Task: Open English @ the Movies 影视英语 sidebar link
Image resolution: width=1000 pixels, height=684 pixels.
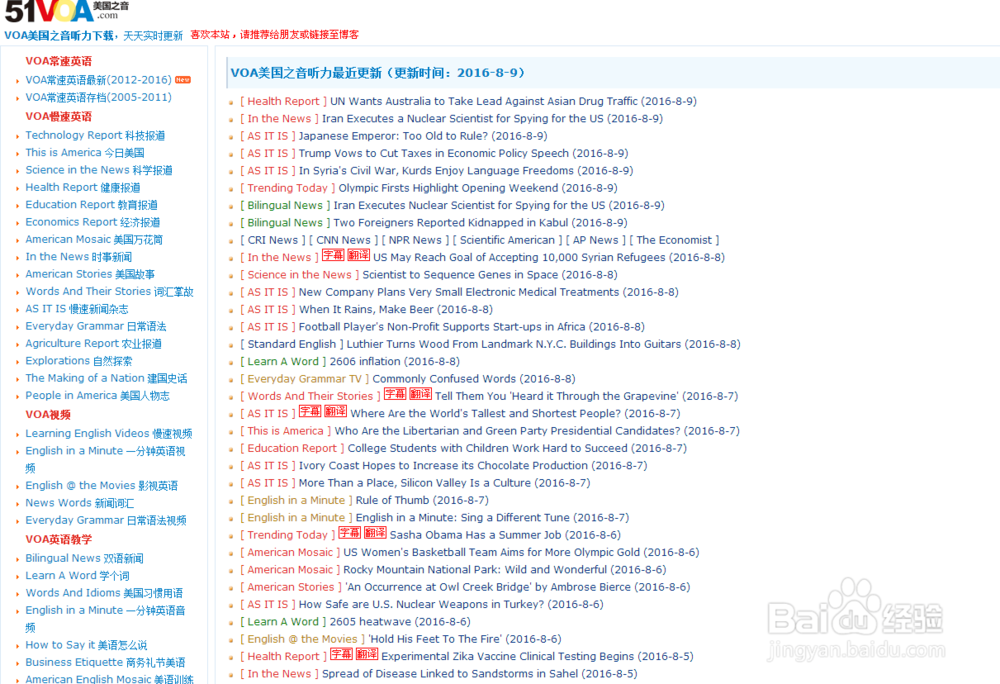Action: click(101, 485)
